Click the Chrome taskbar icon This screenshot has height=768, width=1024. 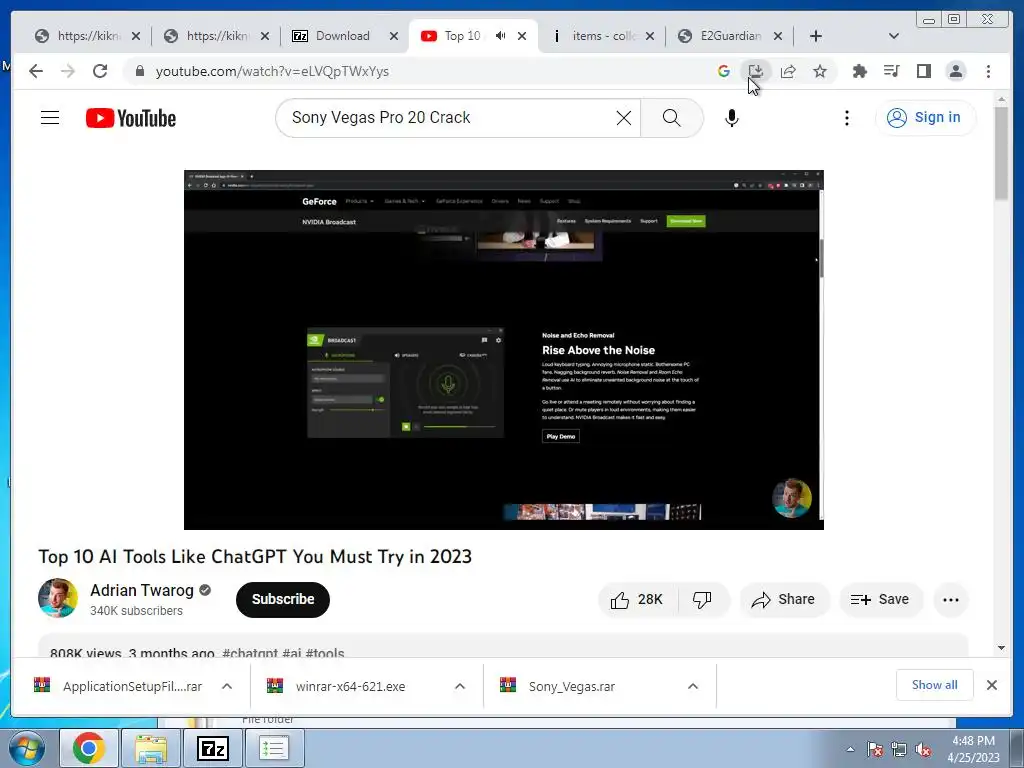[x=89, y=748]
